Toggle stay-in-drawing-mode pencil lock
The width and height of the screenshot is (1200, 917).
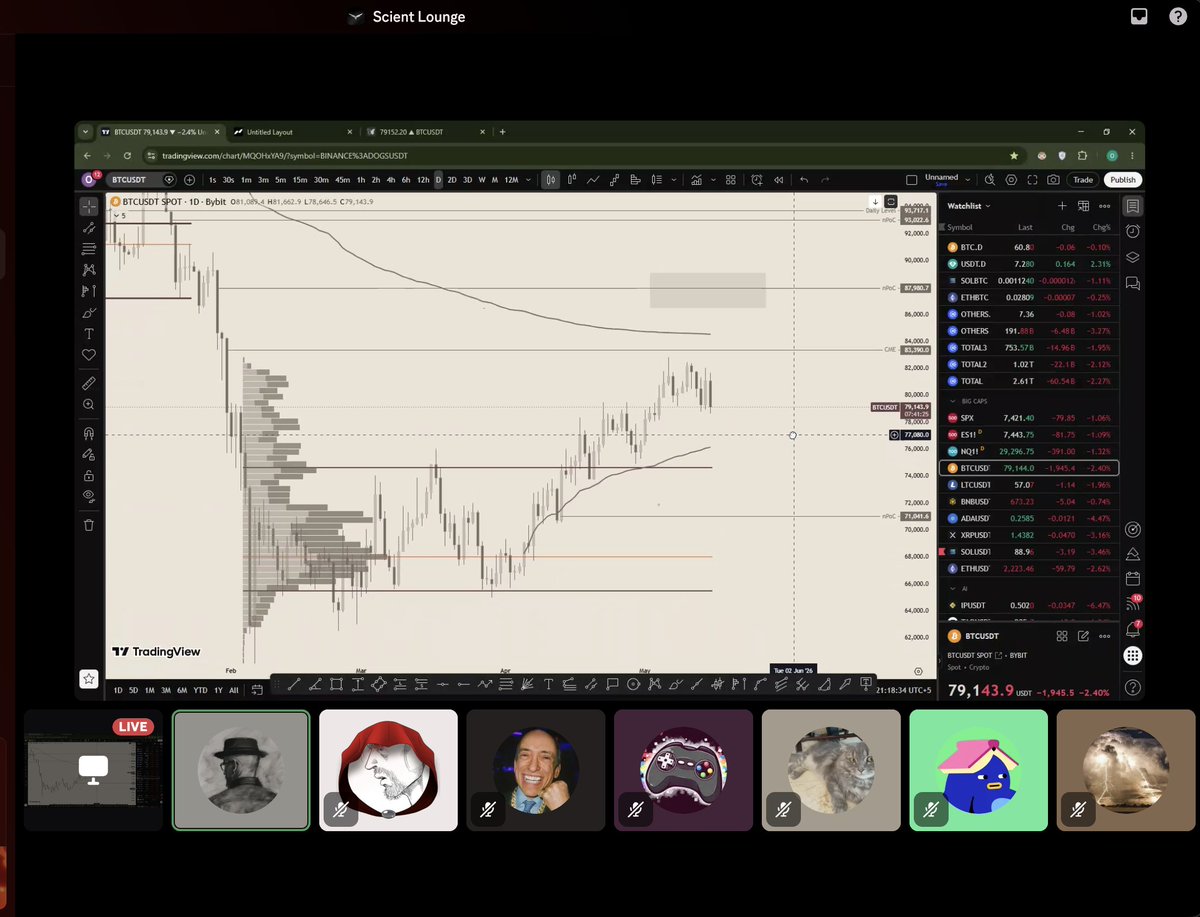89,454
